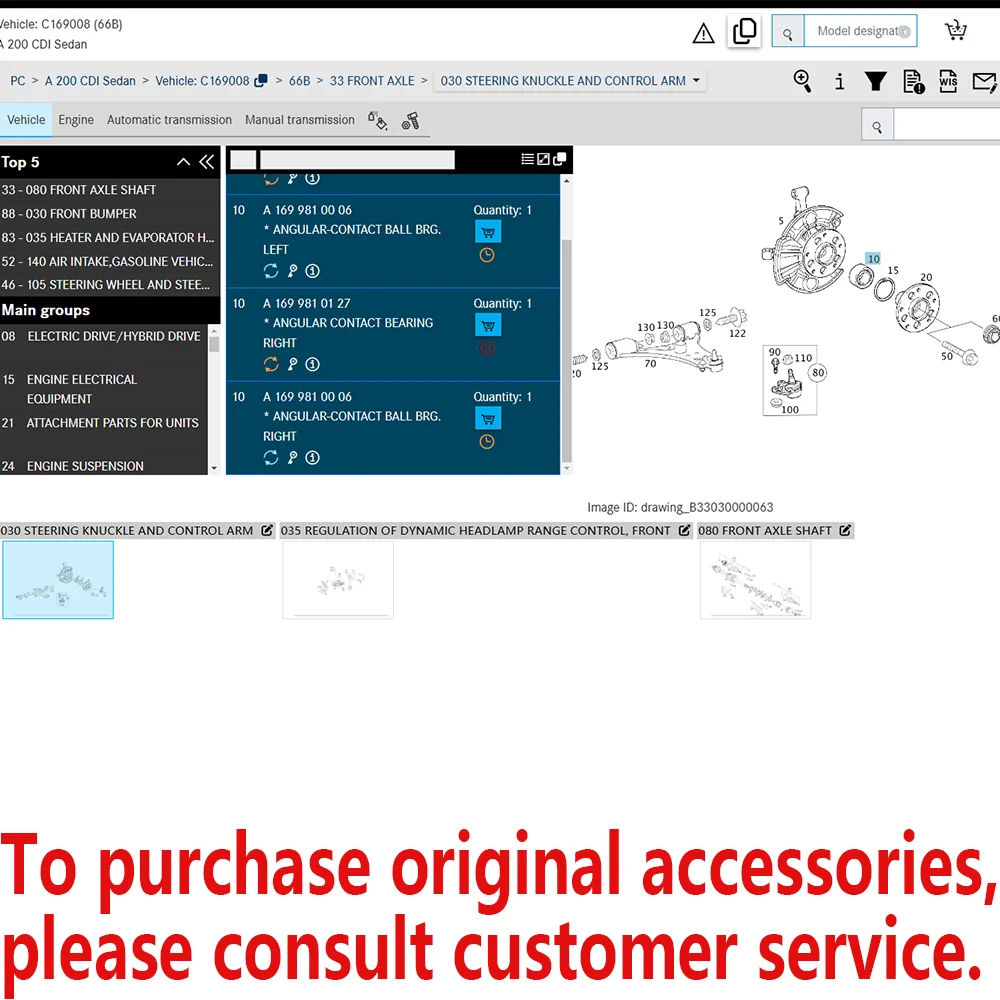Click the pop-out parts panel icon
This screenshot has height=1000, width=1000.
click(559, 159)
